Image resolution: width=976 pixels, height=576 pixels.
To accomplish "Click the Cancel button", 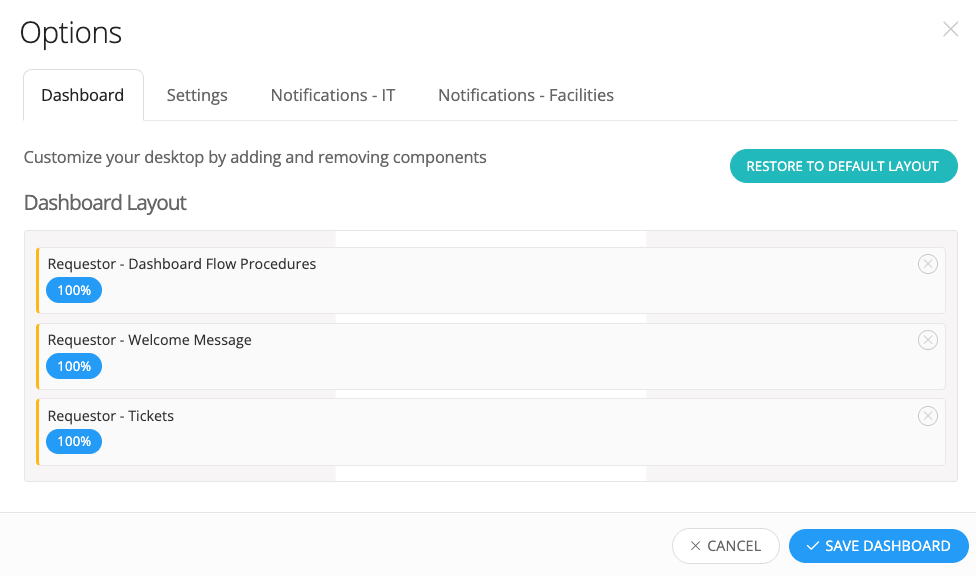I will [x=726, y=546].
